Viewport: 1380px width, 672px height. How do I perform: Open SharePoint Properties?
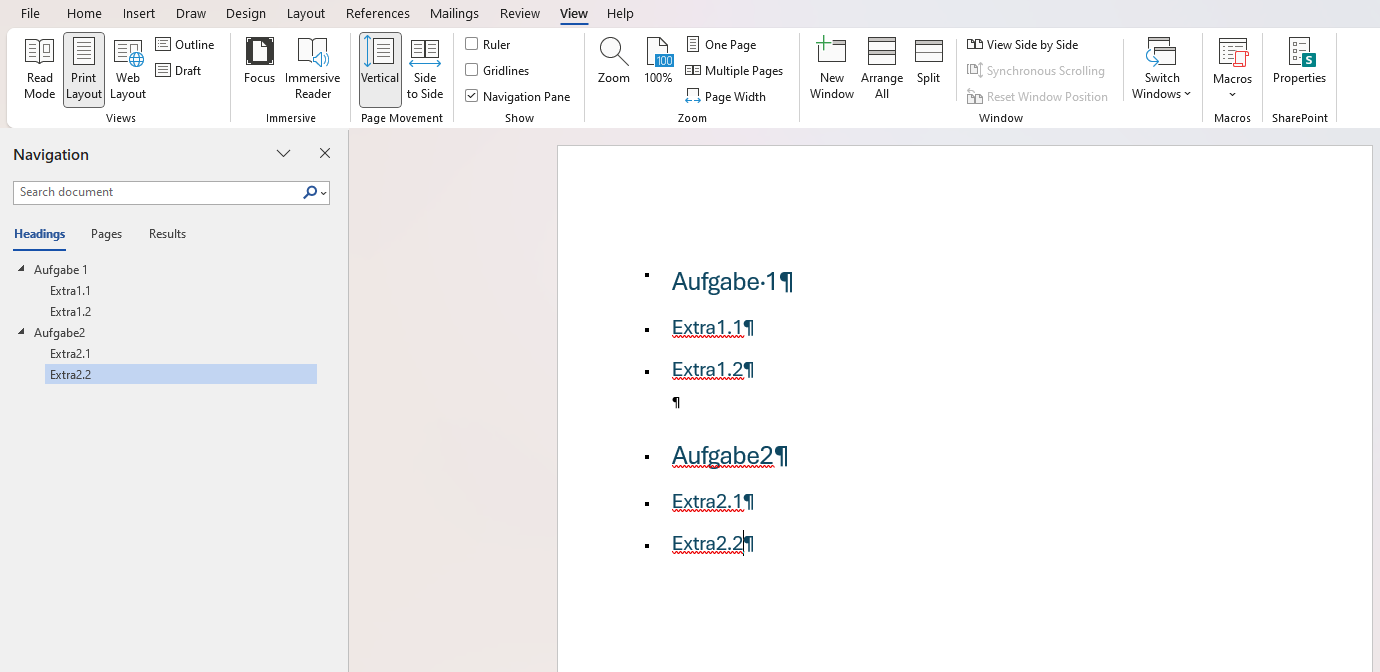click(x=1299, y=62)
